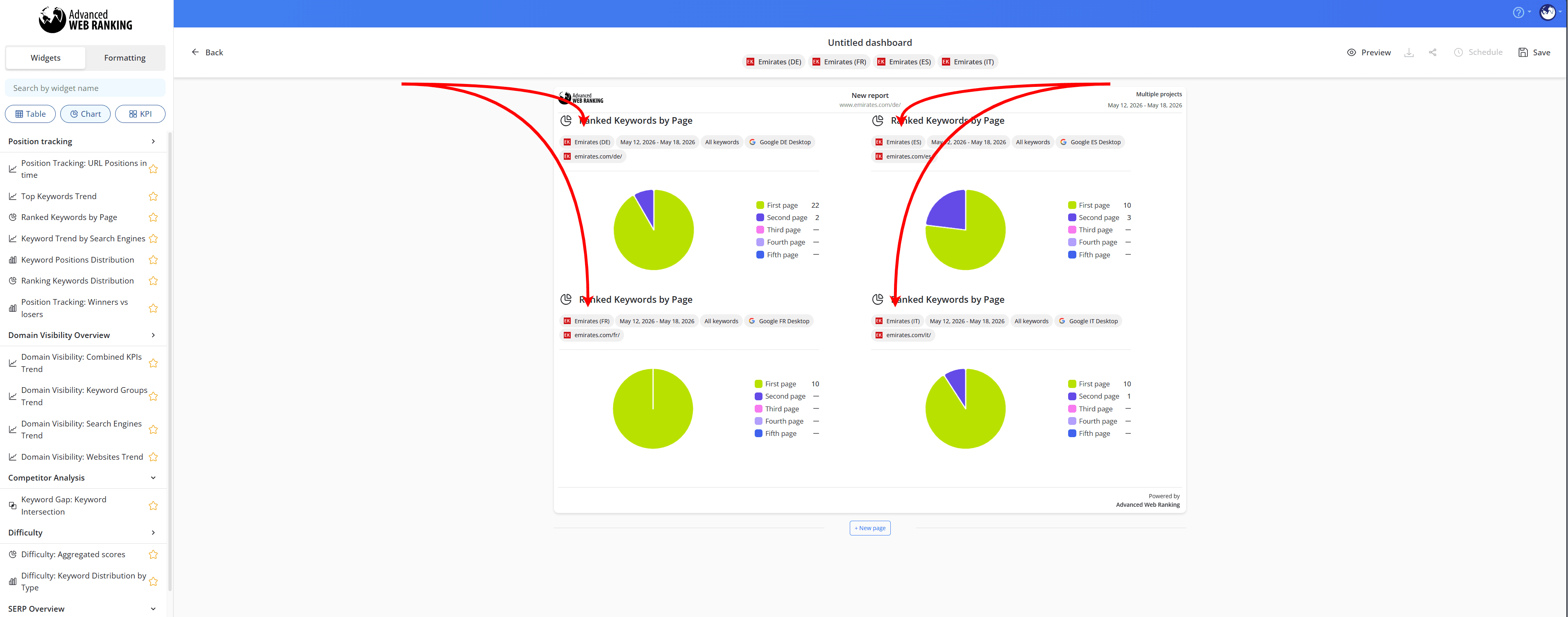
Task: Click the New report title in page header
Action: coord(870,95)
